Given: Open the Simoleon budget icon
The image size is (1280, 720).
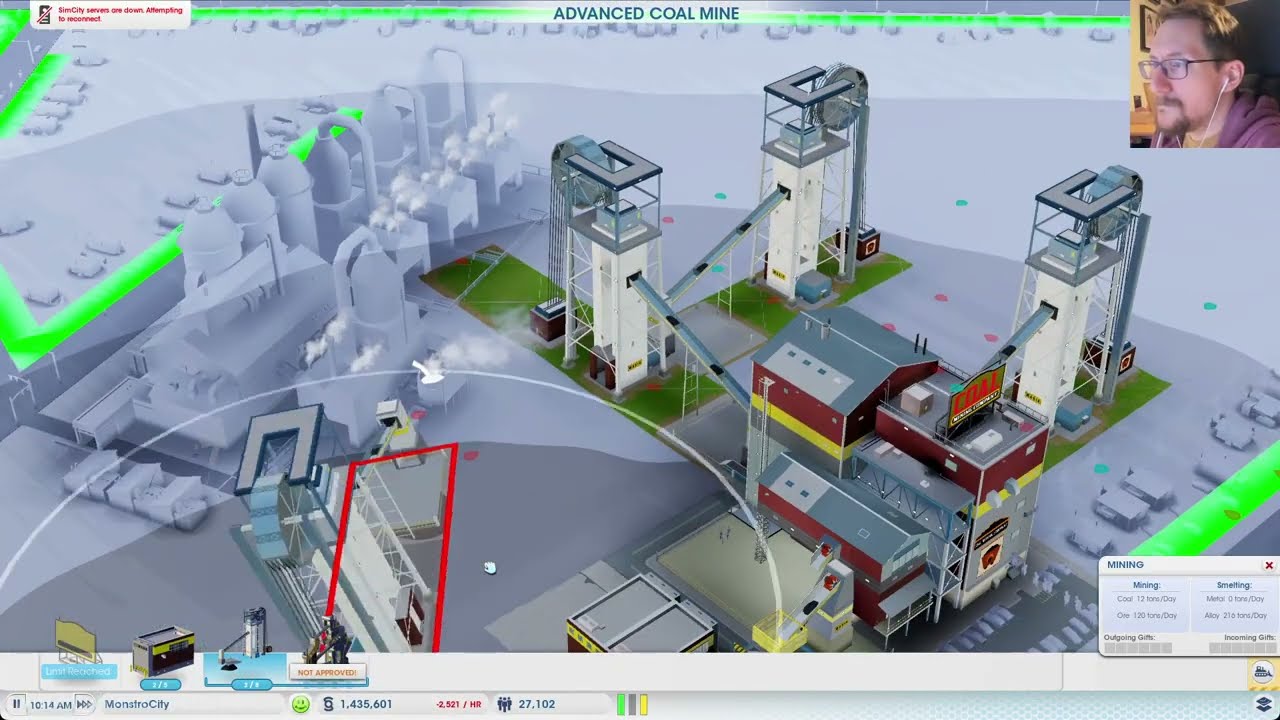Looking at the screenshot, I should point(329,704).
